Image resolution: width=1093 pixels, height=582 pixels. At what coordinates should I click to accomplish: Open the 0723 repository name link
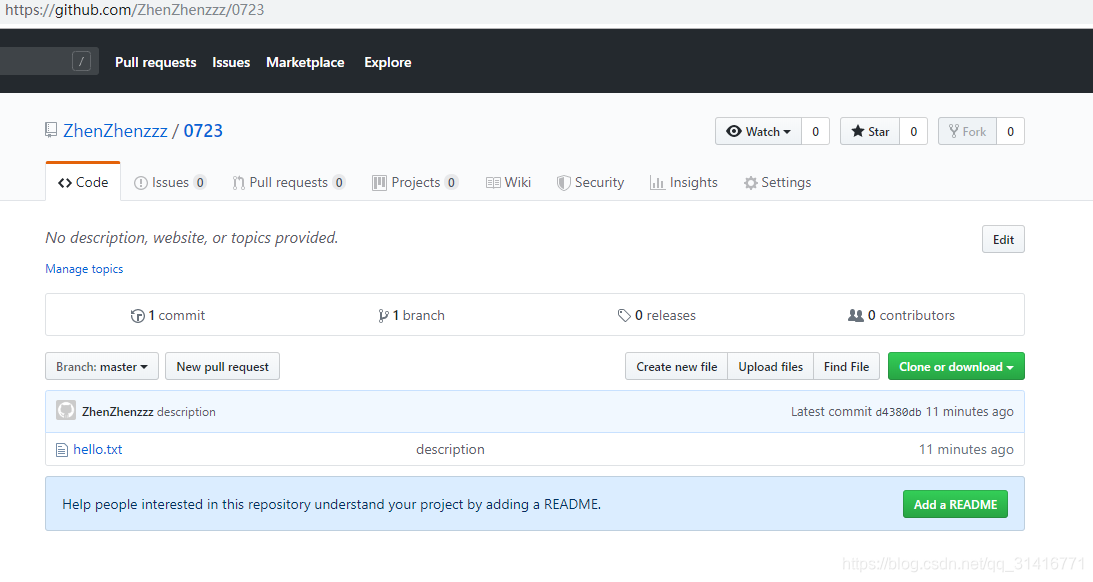click(x=203, y=130)
